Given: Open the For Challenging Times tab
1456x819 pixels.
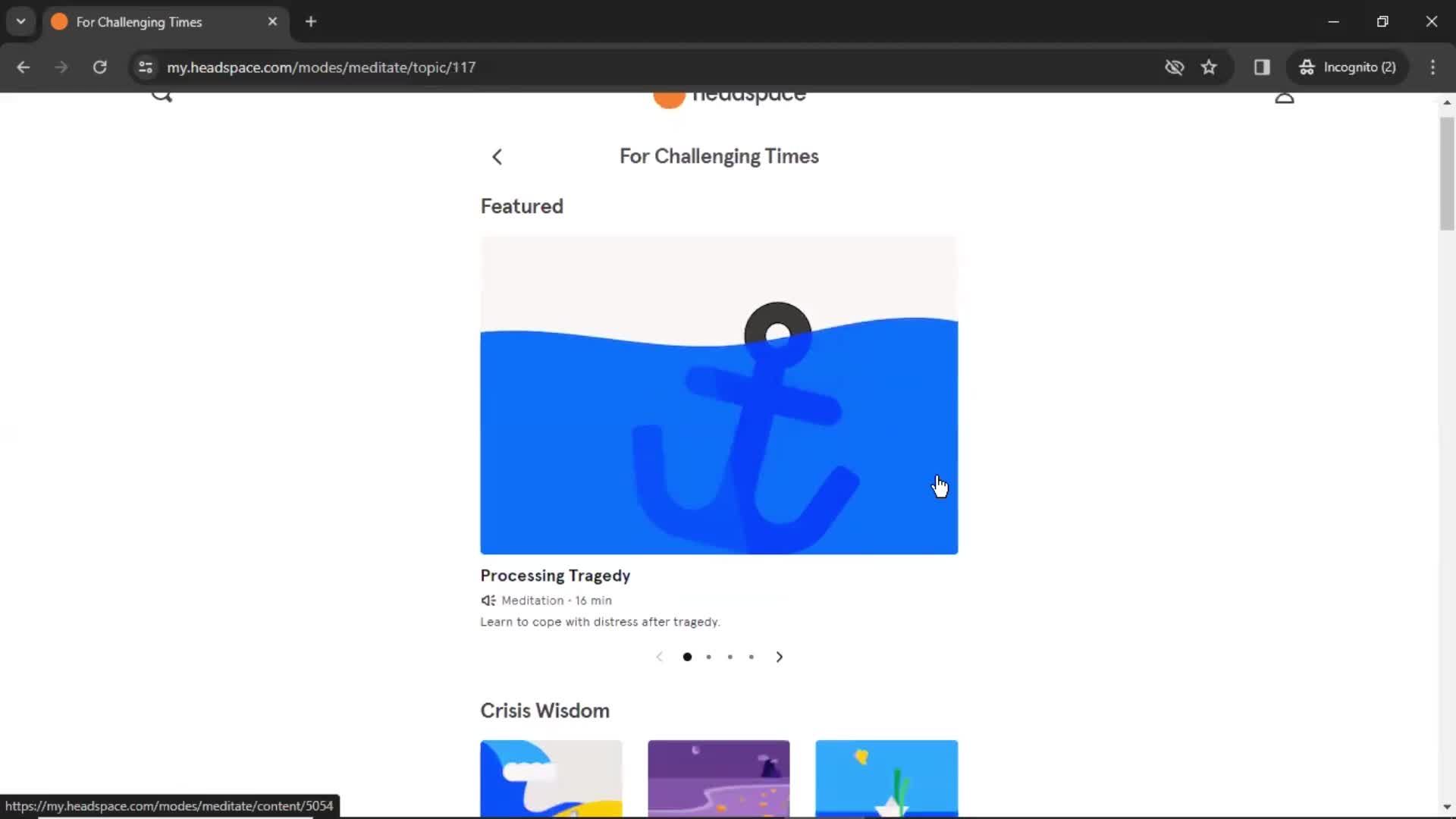Looking at the screenshot, I should 165,22.
